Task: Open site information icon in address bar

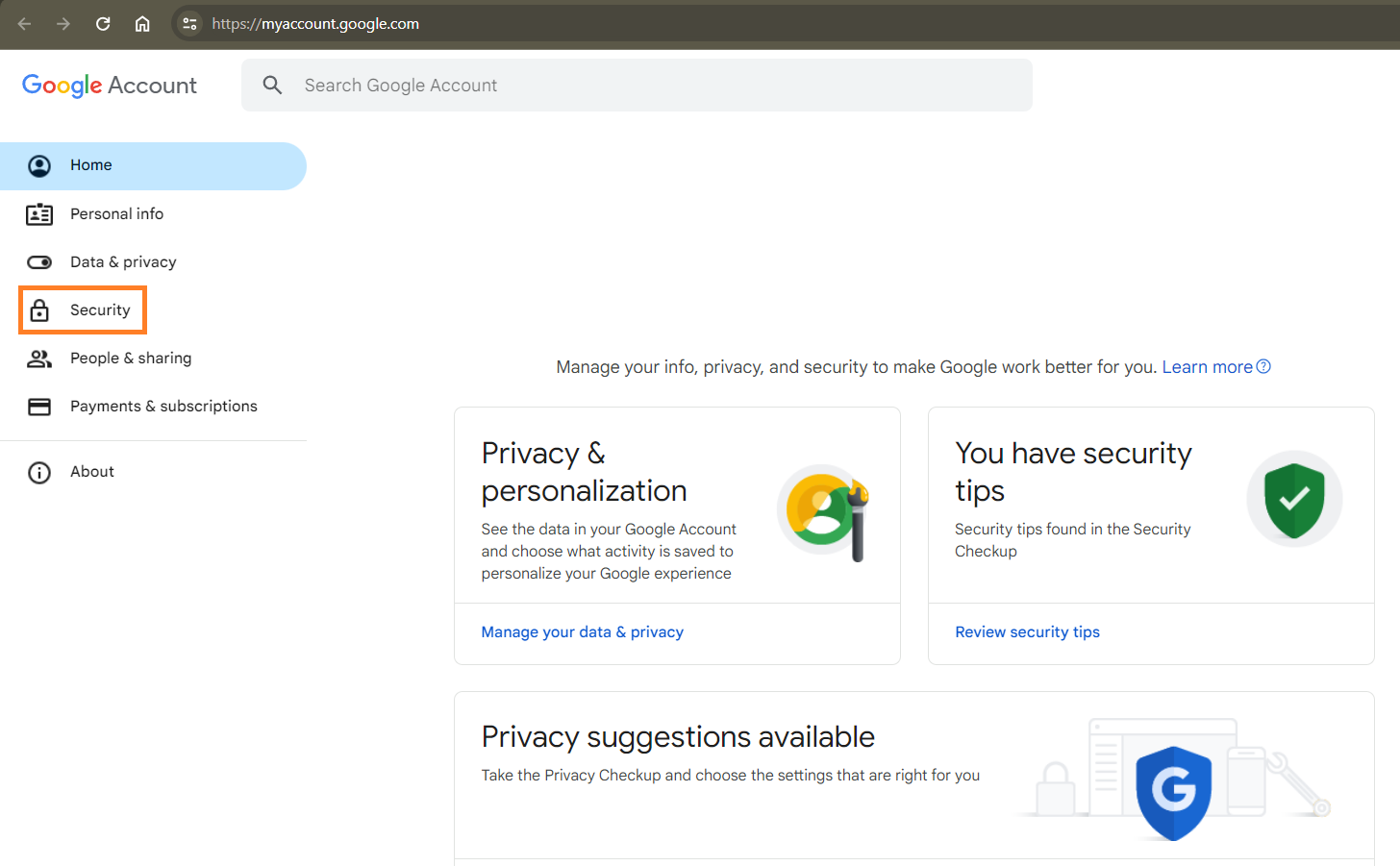Action: coord(189,24)
